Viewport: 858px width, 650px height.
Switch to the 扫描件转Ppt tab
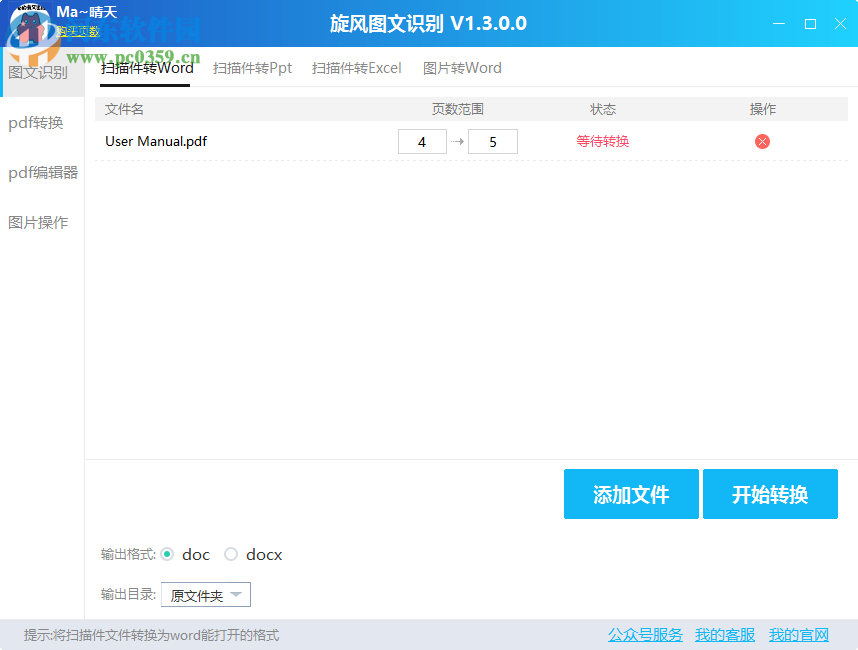point(251,68)
